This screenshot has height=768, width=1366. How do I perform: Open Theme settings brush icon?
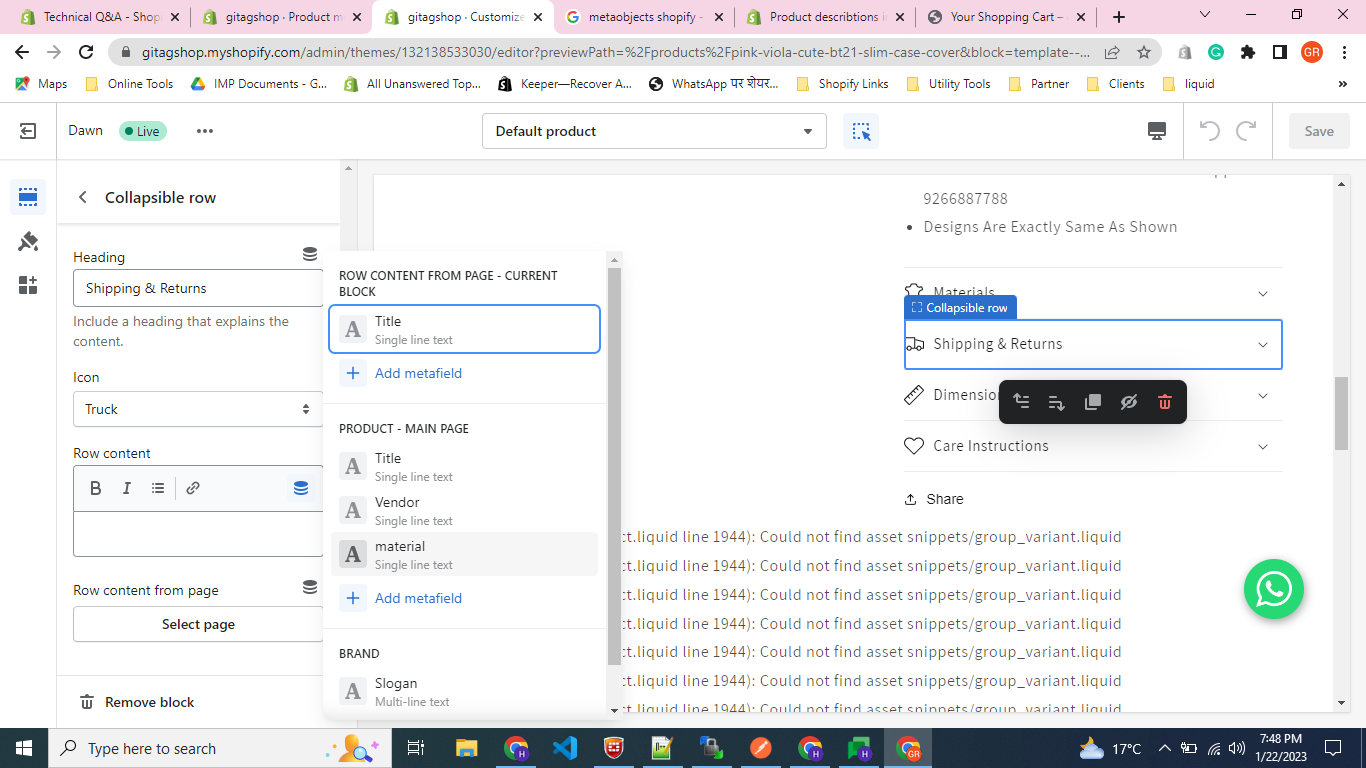point(28,241)
